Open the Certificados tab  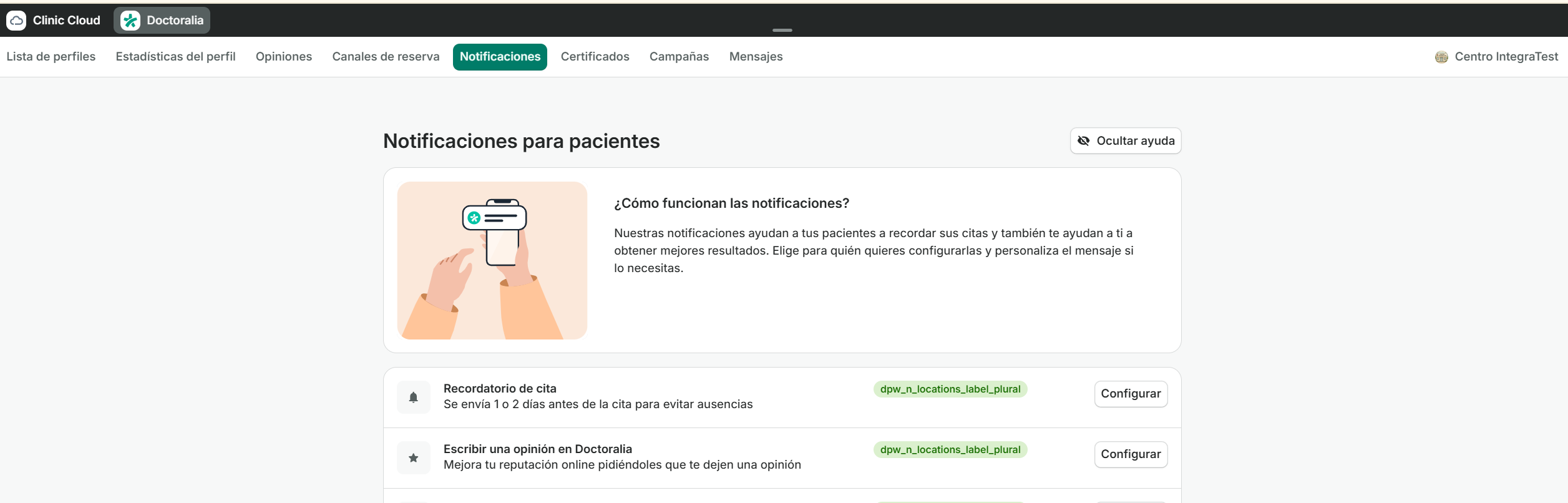tap(595, 57)
